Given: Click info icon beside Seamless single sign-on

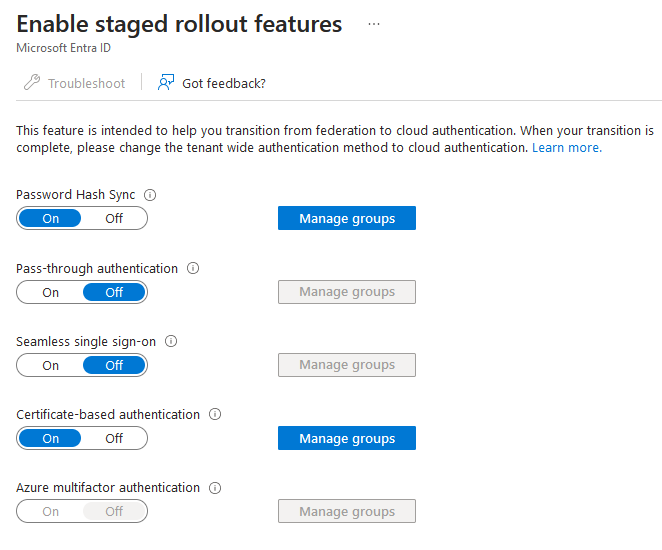Looking at the screenshot, I should click(171, 341).
